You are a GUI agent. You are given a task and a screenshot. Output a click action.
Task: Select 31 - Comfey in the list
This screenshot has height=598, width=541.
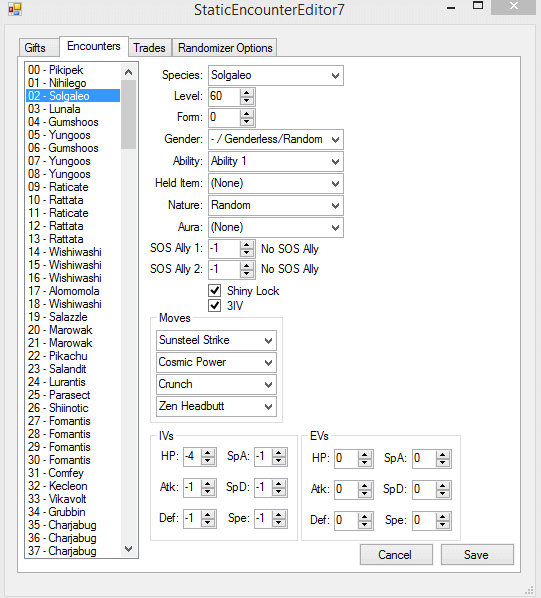(x=73, y=473)
